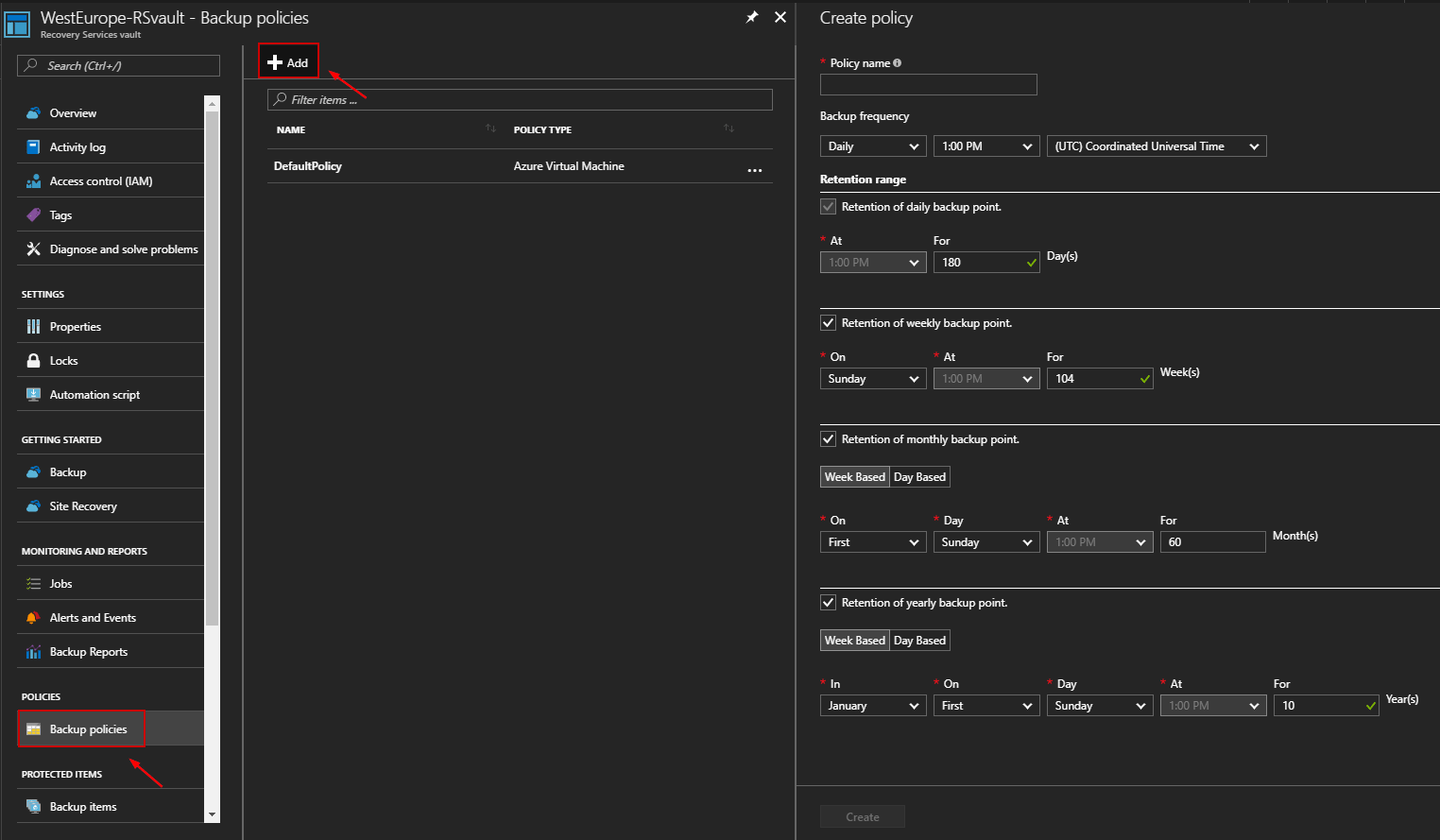Click weekly retention 104 weeks field
Image resolution: width=1440 pixels, height=840 pixels.
[1100, 379]
